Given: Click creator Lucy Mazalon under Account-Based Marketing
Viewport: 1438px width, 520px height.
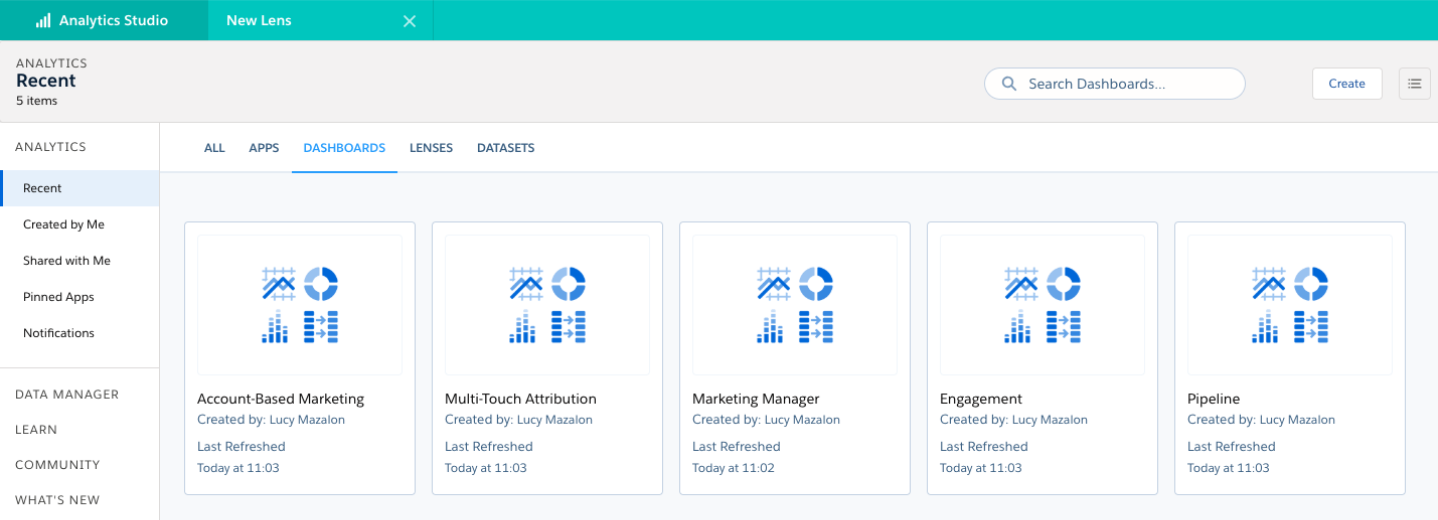Looking at the screenshot, I should pyautogui.click(x=307, y=420).
